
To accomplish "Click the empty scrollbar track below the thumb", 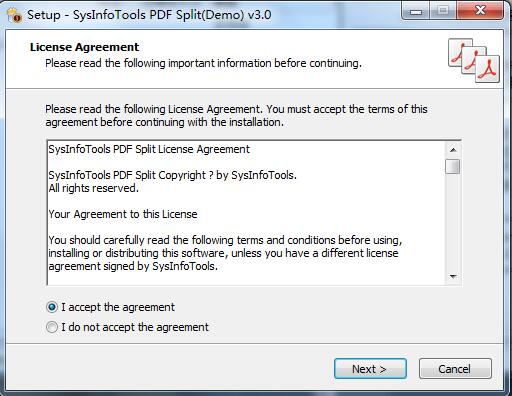I will 453,222.
